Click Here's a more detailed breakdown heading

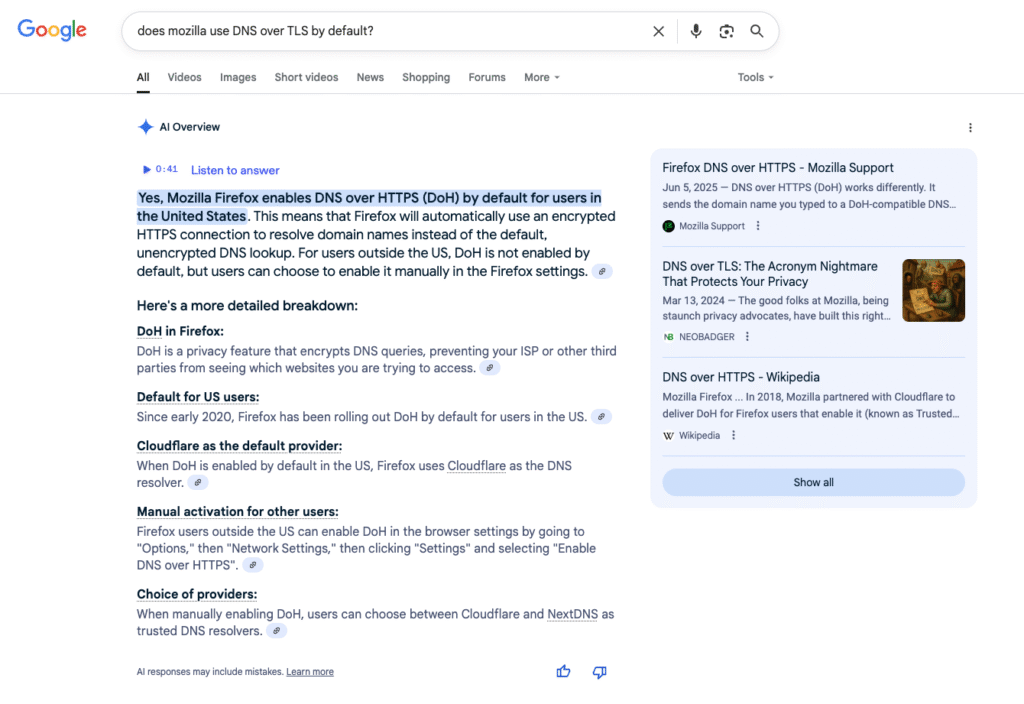(x=247, y=306)
